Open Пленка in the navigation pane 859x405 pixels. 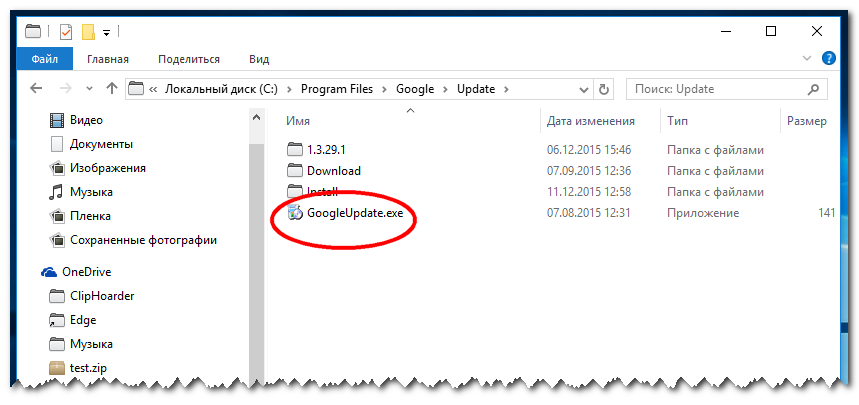(x=90, y=216)
